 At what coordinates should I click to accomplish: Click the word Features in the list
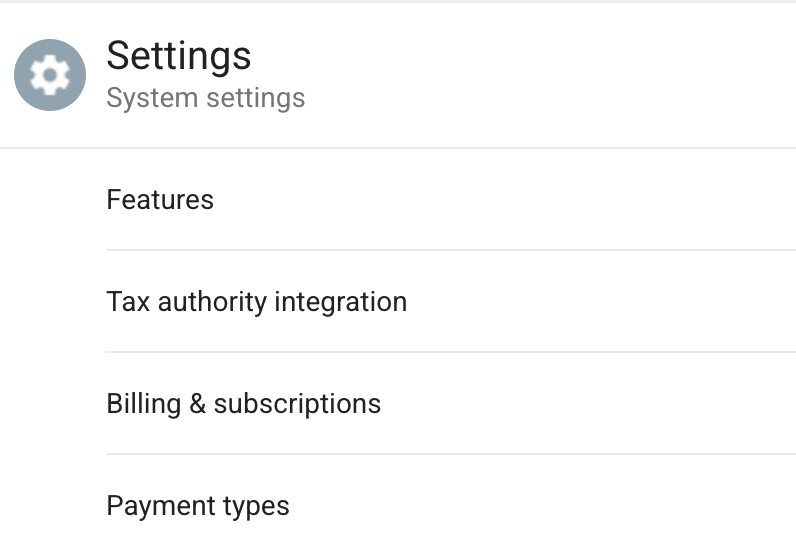point(160,199)
